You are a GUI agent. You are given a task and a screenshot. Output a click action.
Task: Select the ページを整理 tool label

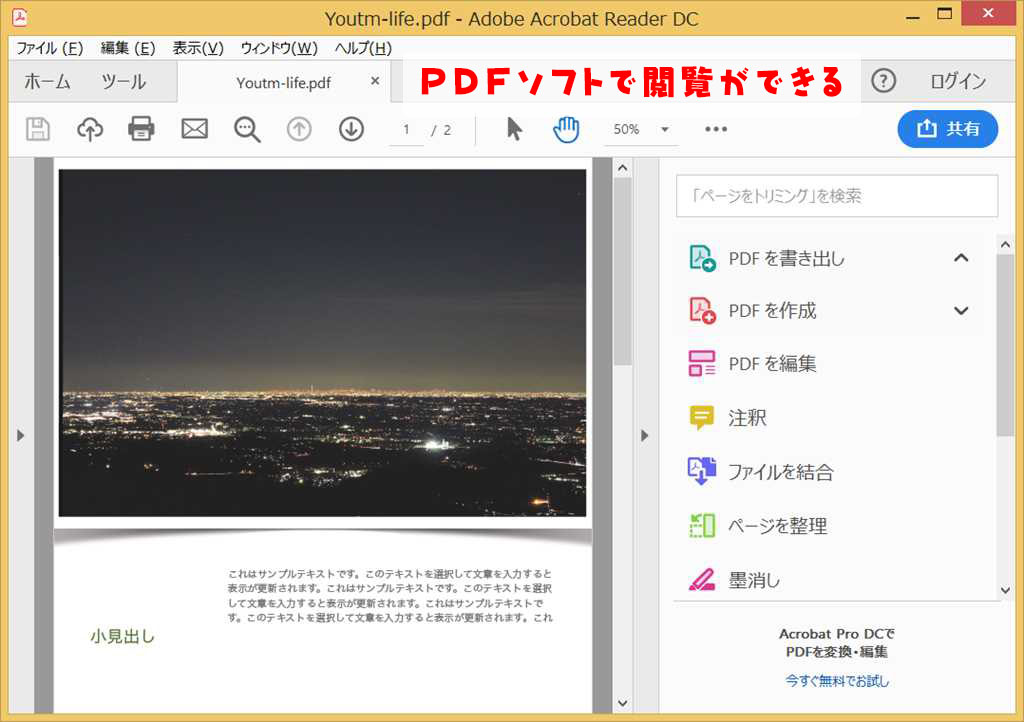click(778, 526)
